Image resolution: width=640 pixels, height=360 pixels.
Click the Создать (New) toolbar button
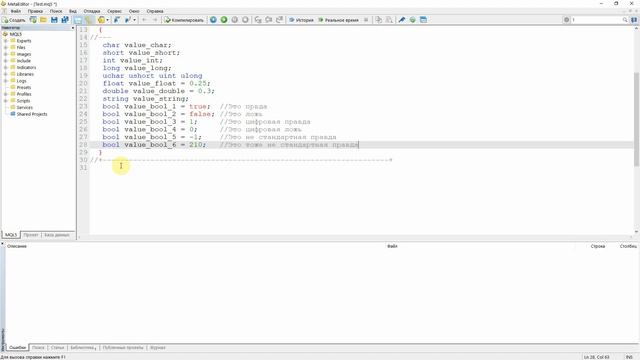14,20
